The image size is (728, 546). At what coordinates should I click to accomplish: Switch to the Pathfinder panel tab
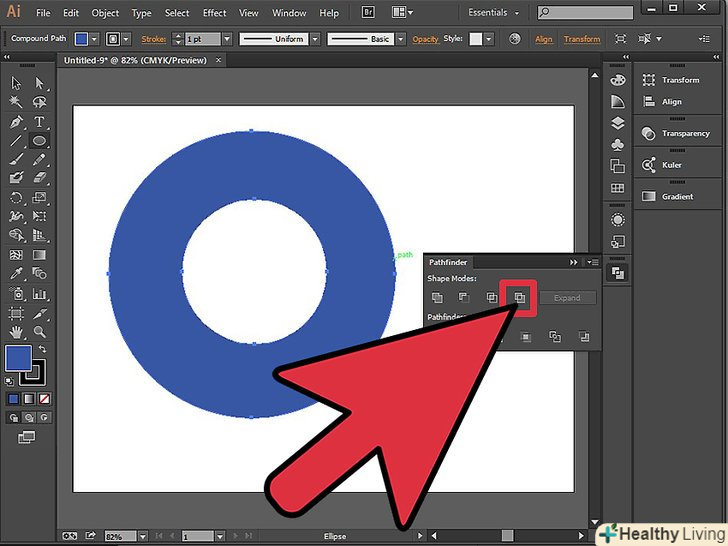coord(448,262)
